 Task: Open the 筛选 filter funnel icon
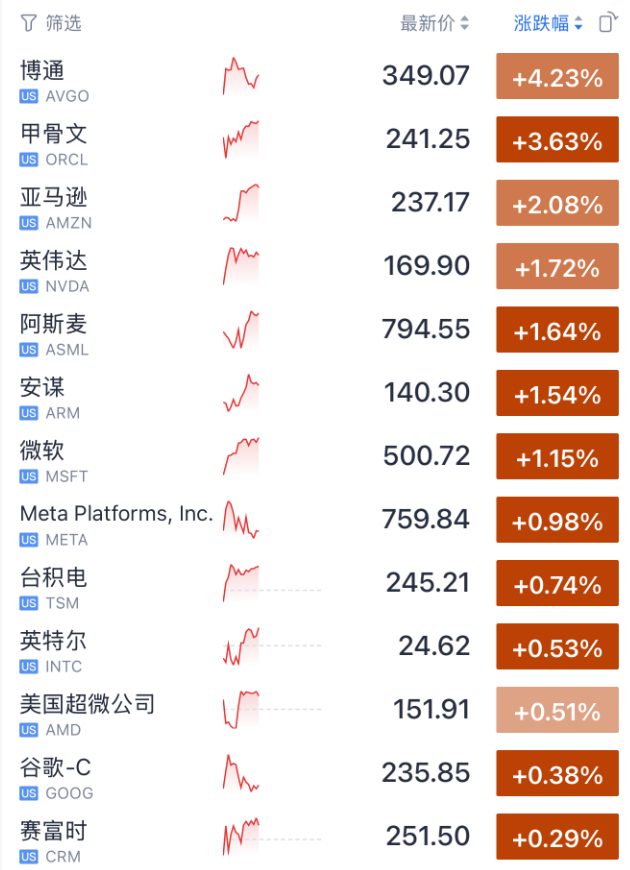coord(28,23)
